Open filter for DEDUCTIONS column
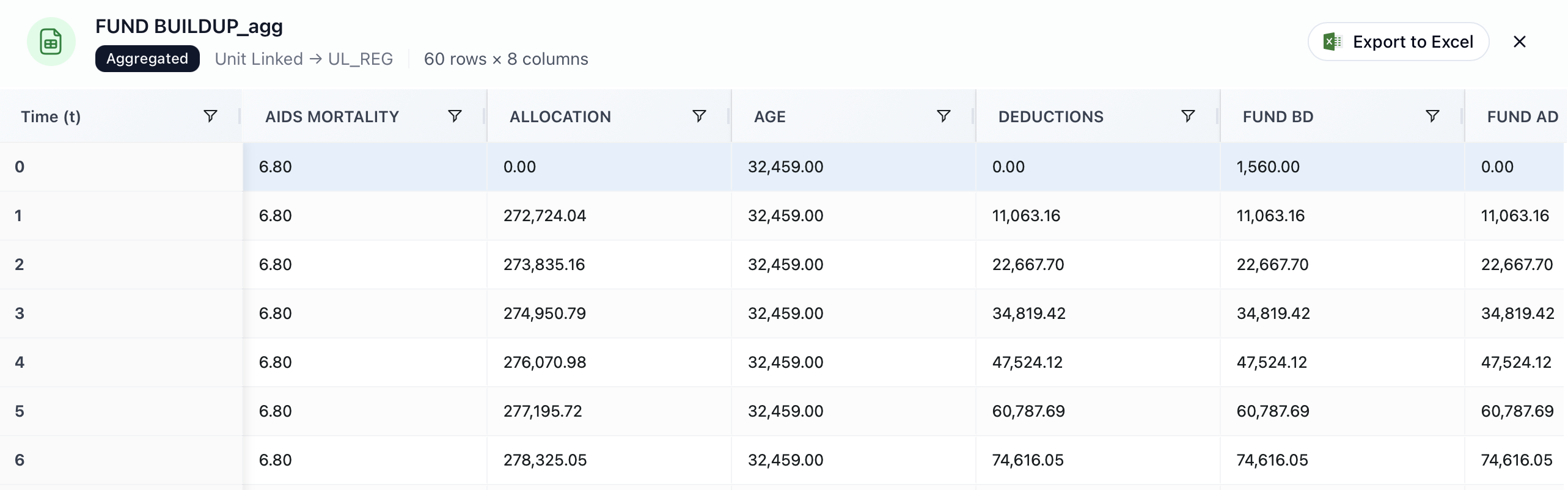1568x490 pixels. (1188, 116)
